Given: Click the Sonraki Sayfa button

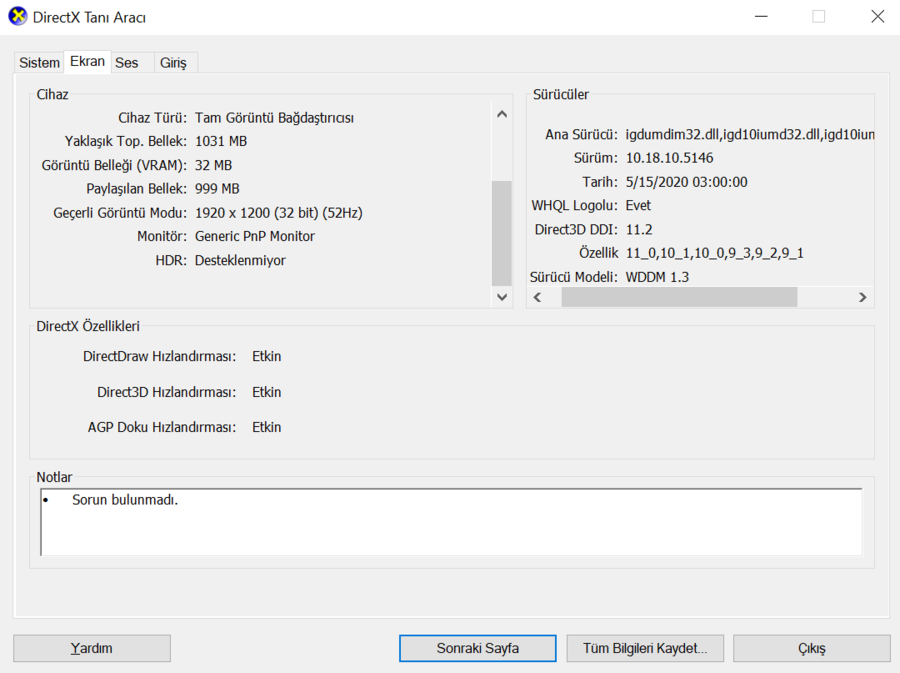Looking at the screenshot, I should [x=478, y=648].
